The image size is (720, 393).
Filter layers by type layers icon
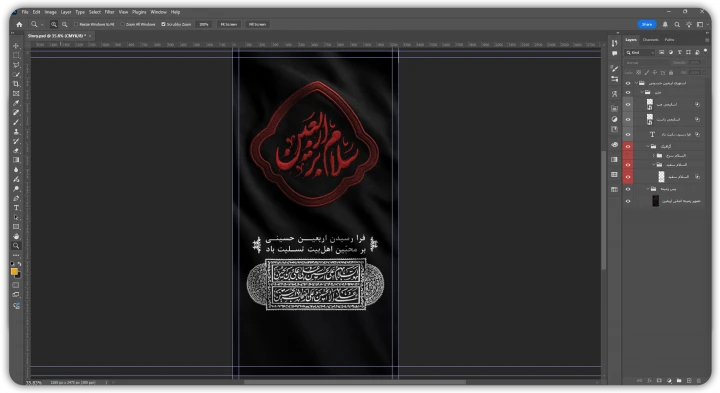click(680, 52)
